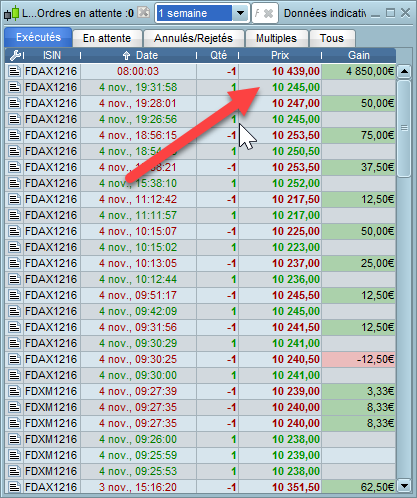Open order details icon for 10:15:02 row
This screenshot has height=498, width=417.
click(14, 247)
